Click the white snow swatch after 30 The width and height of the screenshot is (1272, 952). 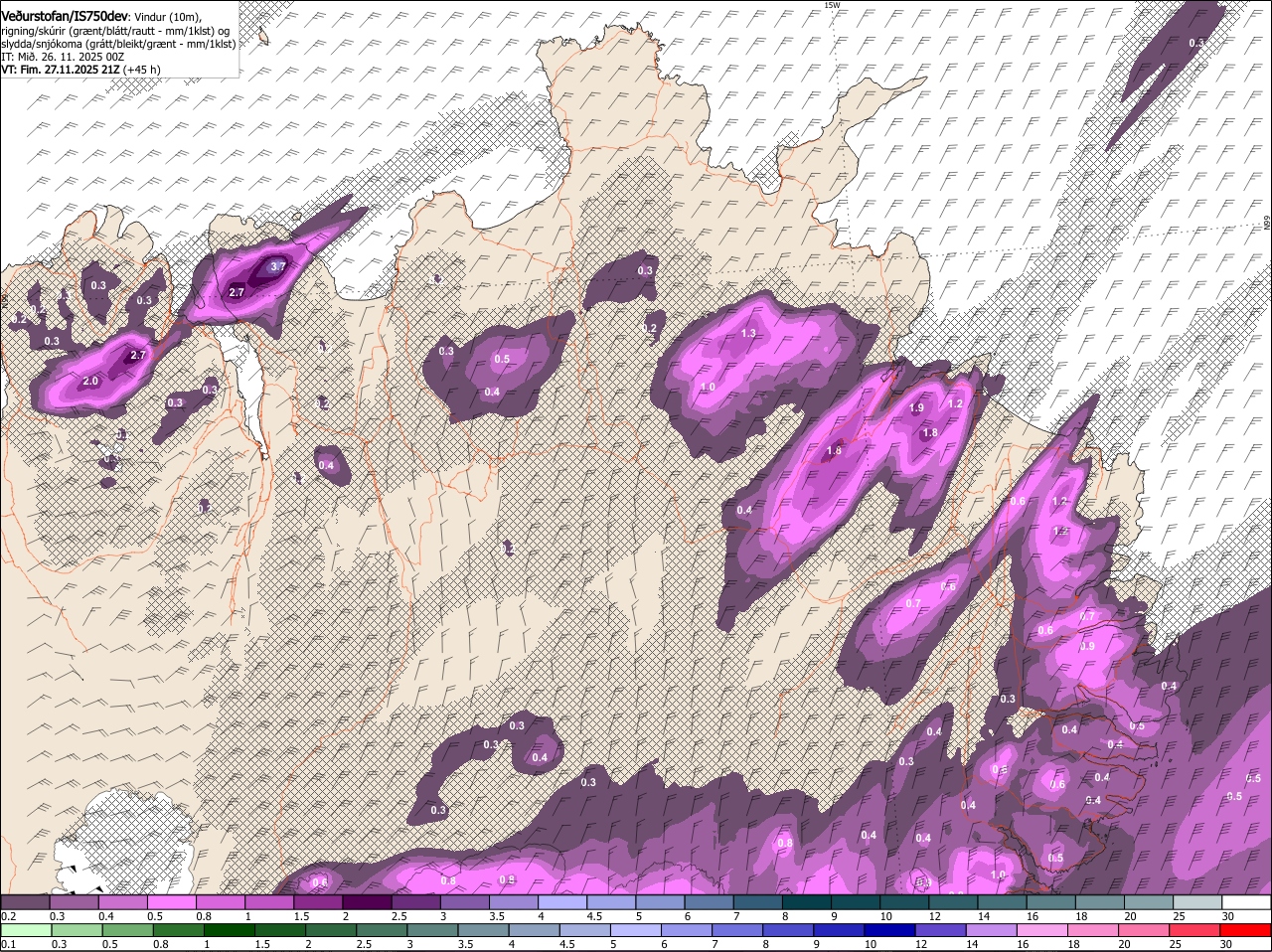click(1247, 901)
